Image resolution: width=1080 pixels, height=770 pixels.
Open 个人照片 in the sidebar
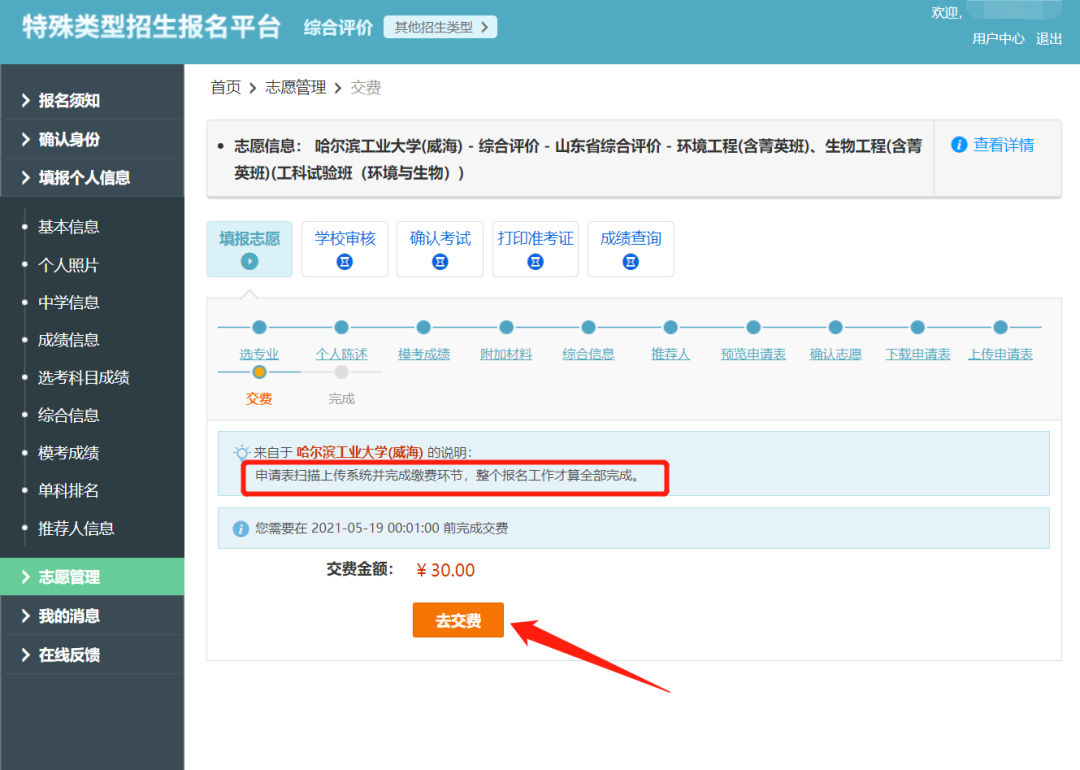click(x=68, y=264)
